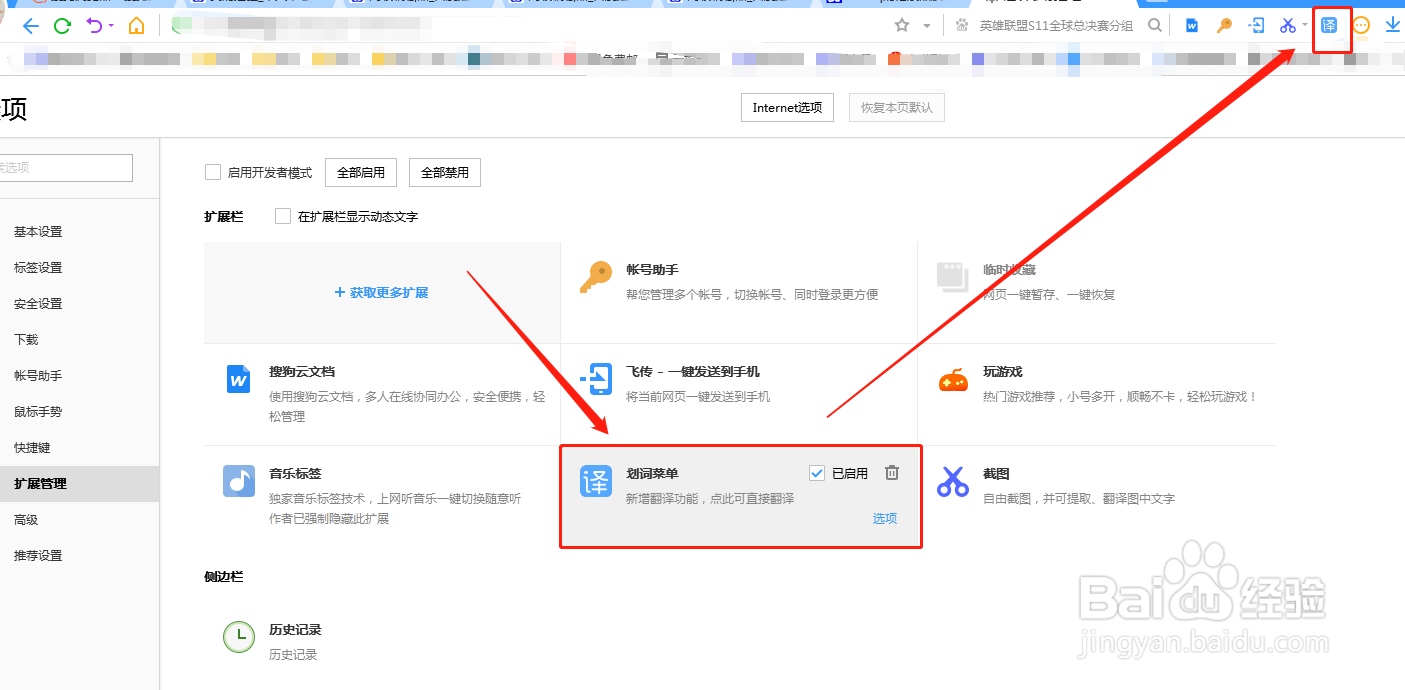Click the 临时收藏 extension title
This screenshot has height=690, width=1405.
(1009, 270)
